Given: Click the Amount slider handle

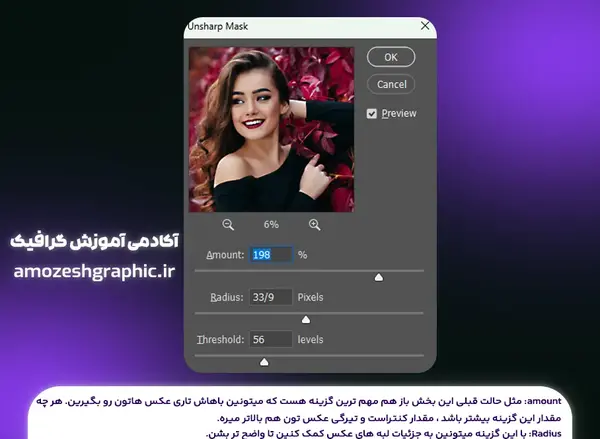Looking at the screenshot, I should tap(379, 277).
